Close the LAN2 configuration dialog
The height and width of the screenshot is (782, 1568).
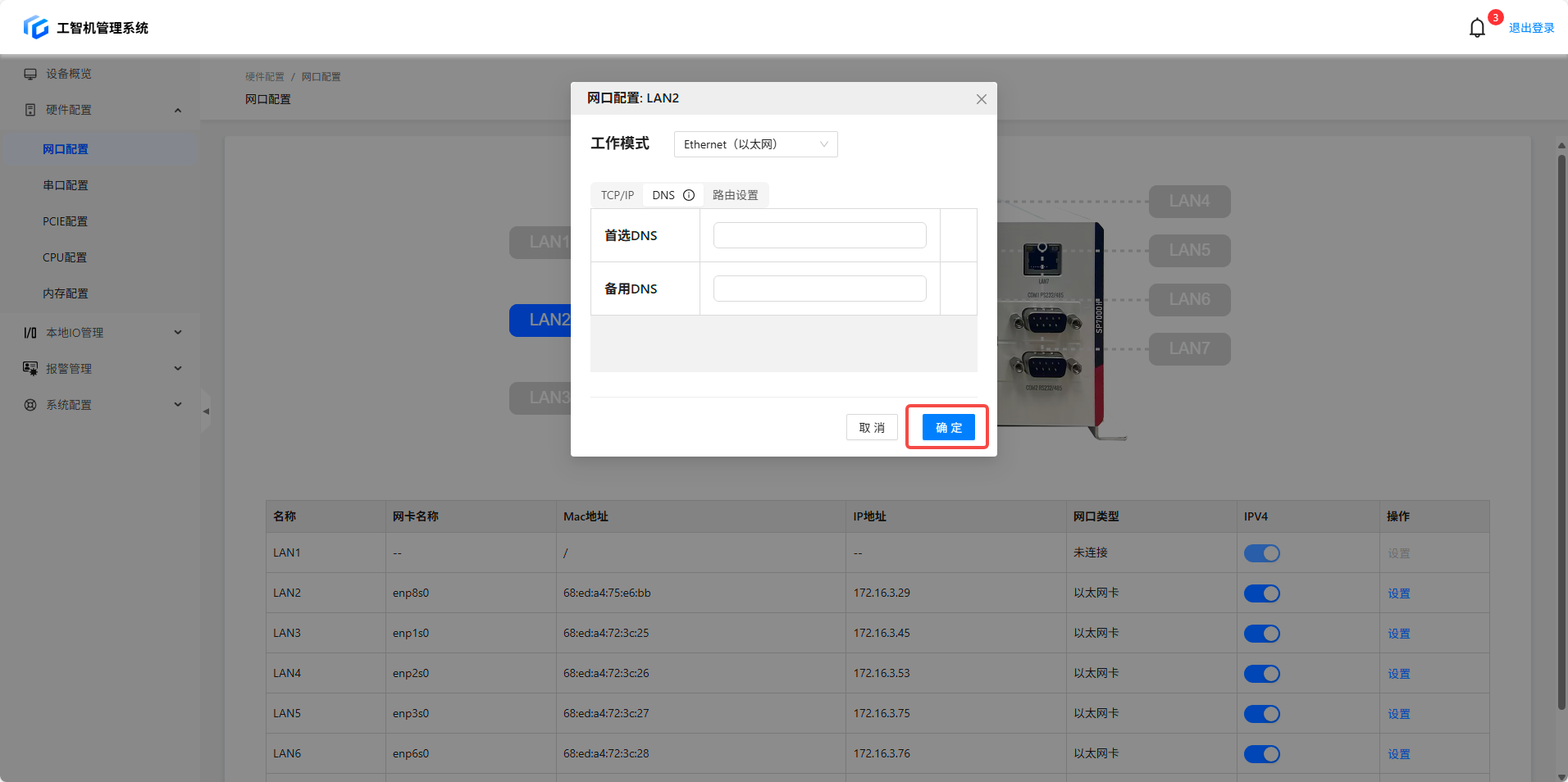tap(981, 99)
